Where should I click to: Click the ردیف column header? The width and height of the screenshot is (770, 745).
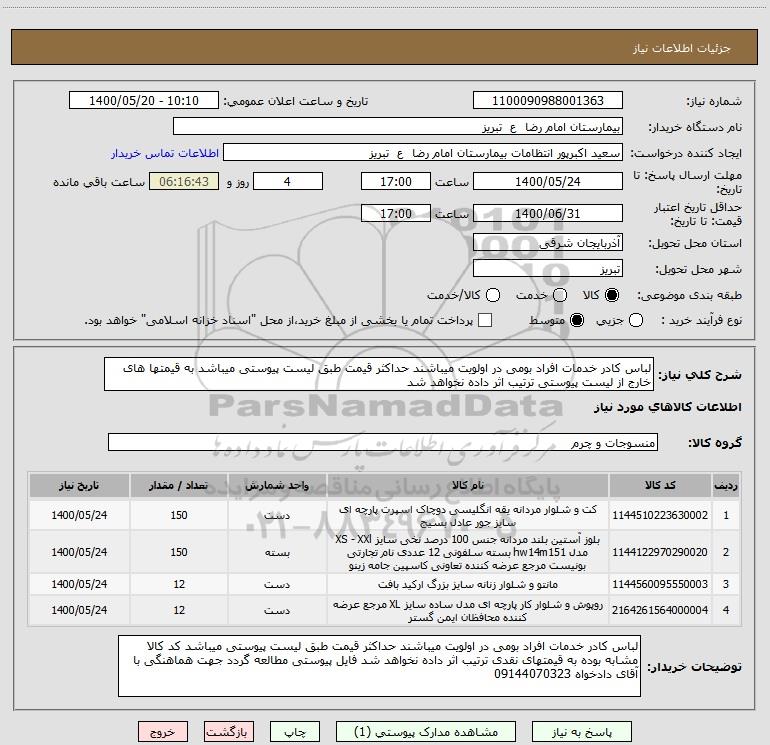pyautogui.click(x=726, y=485)
